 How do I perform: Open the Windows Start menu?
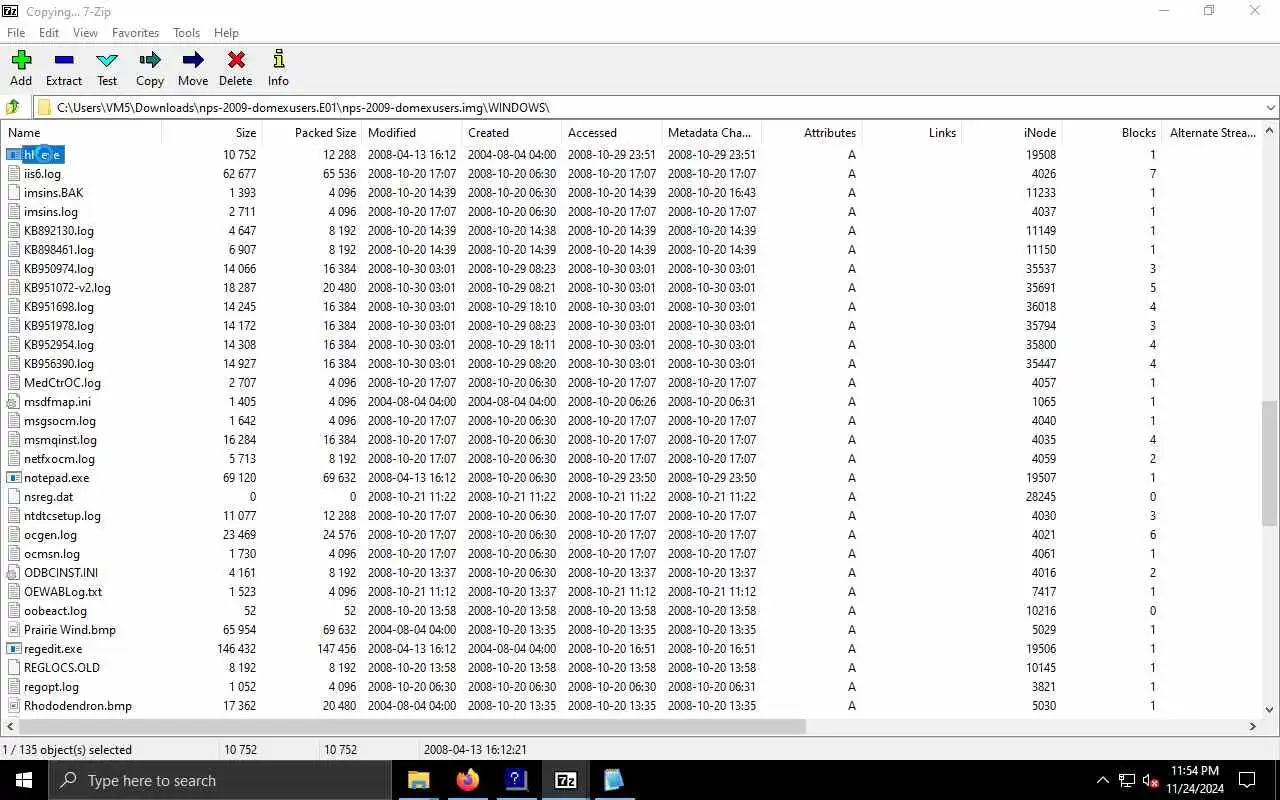pos(24,780)
